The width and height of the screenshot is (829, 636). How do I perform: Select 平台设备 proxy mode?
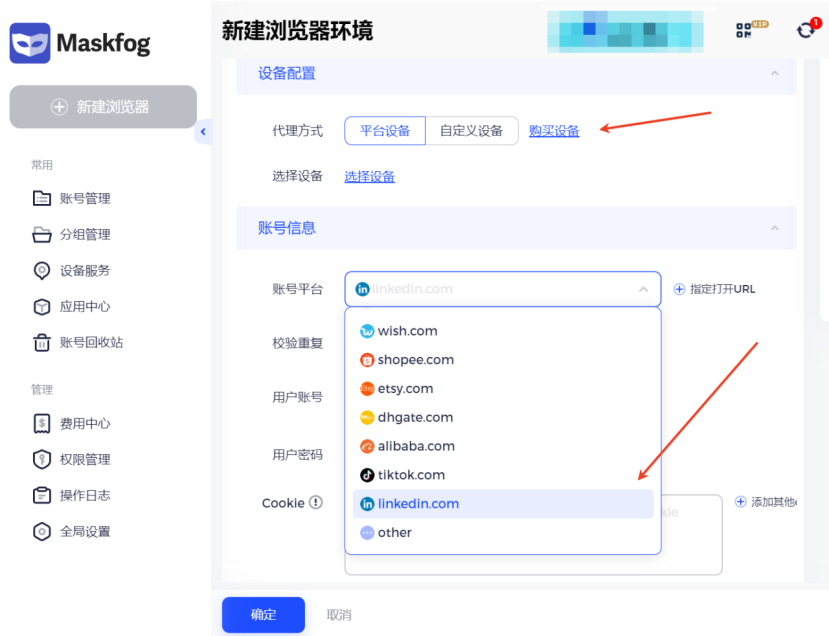point(385,131)
